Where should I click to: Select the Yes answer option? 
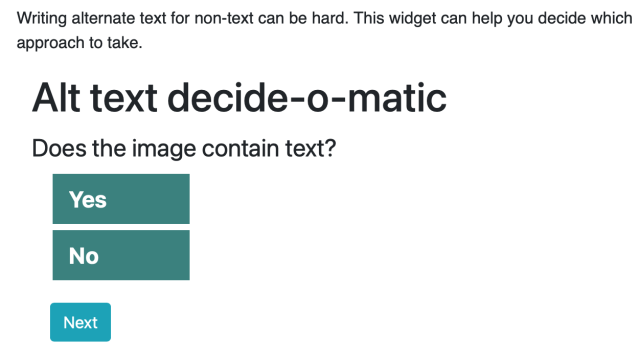pyautogui.click(x=121, y=199)
